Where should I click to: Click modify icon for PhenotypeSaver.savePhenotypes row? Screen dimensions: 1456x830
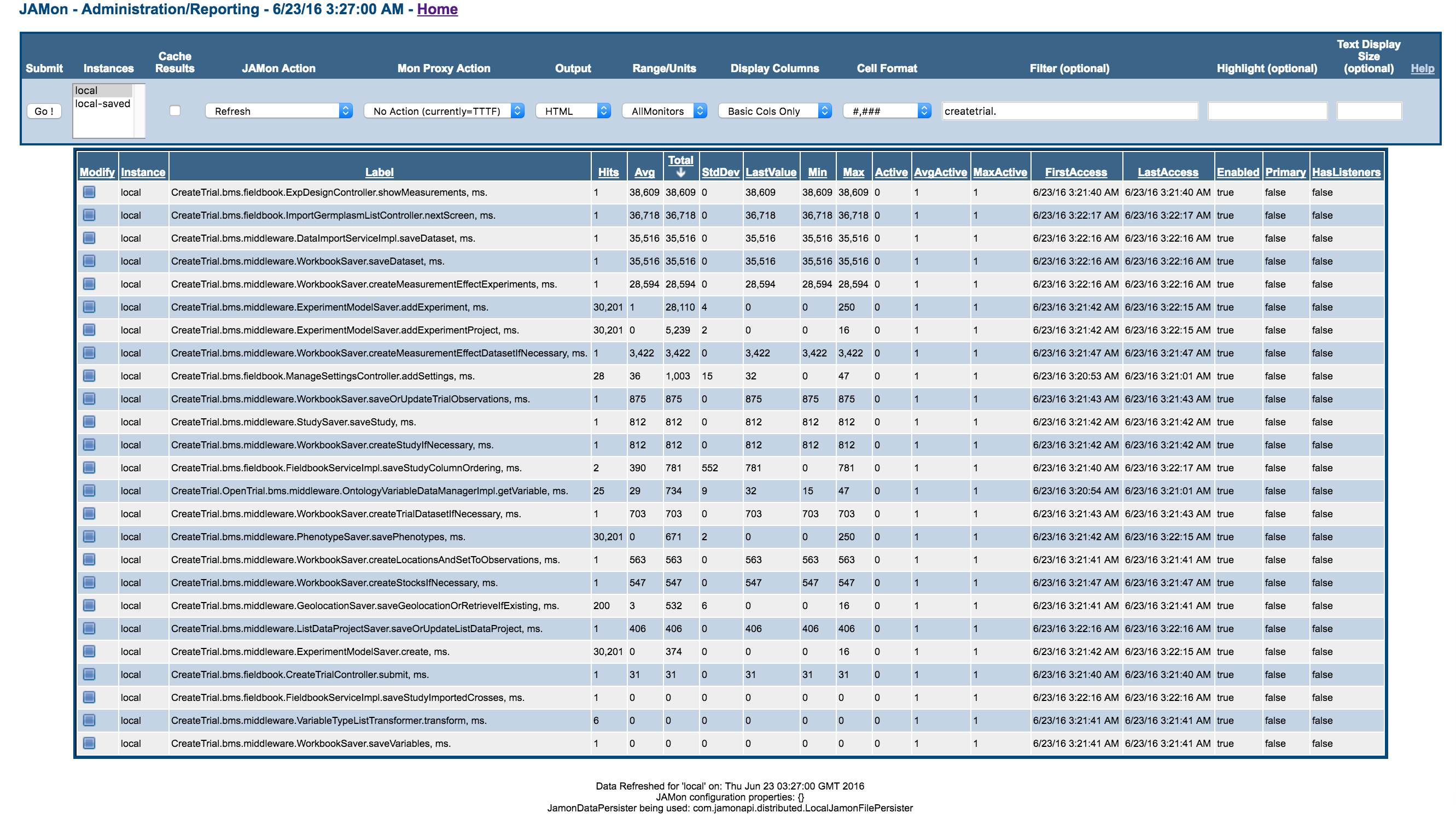(x=89, y=536)
